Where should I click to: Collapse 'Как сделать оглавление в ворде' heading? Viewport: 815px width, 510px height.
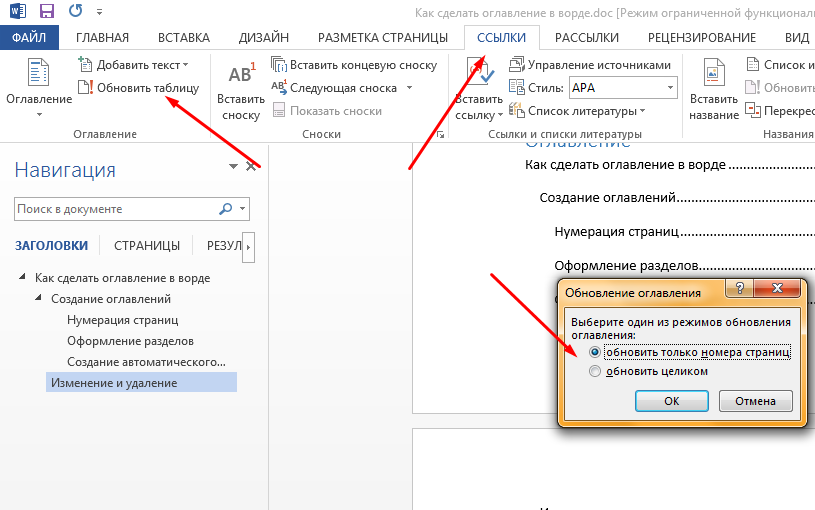pyautogui.click(x=22, y=277)
